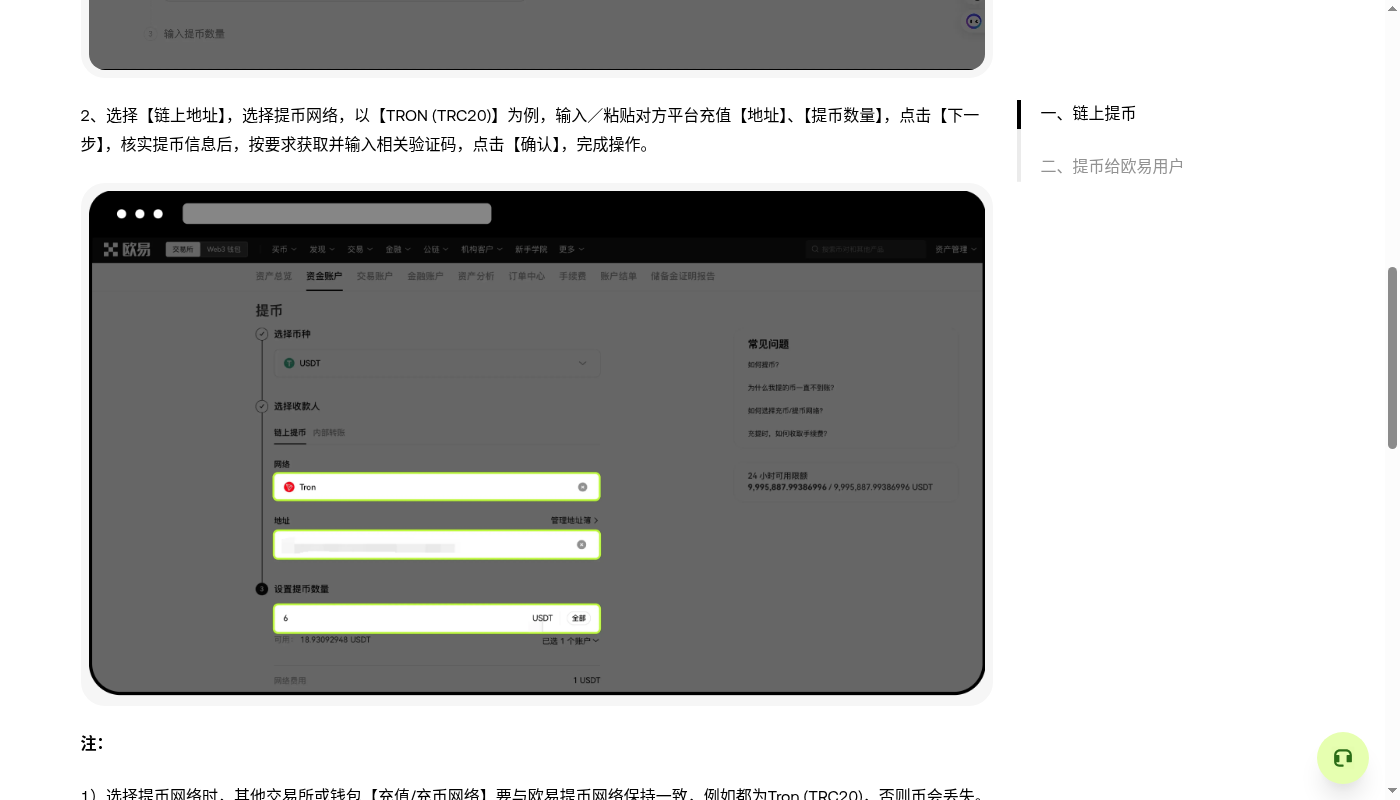Open the 订单中心 tab
Viewport: 1400px width, 800px height.
point(527,276)
